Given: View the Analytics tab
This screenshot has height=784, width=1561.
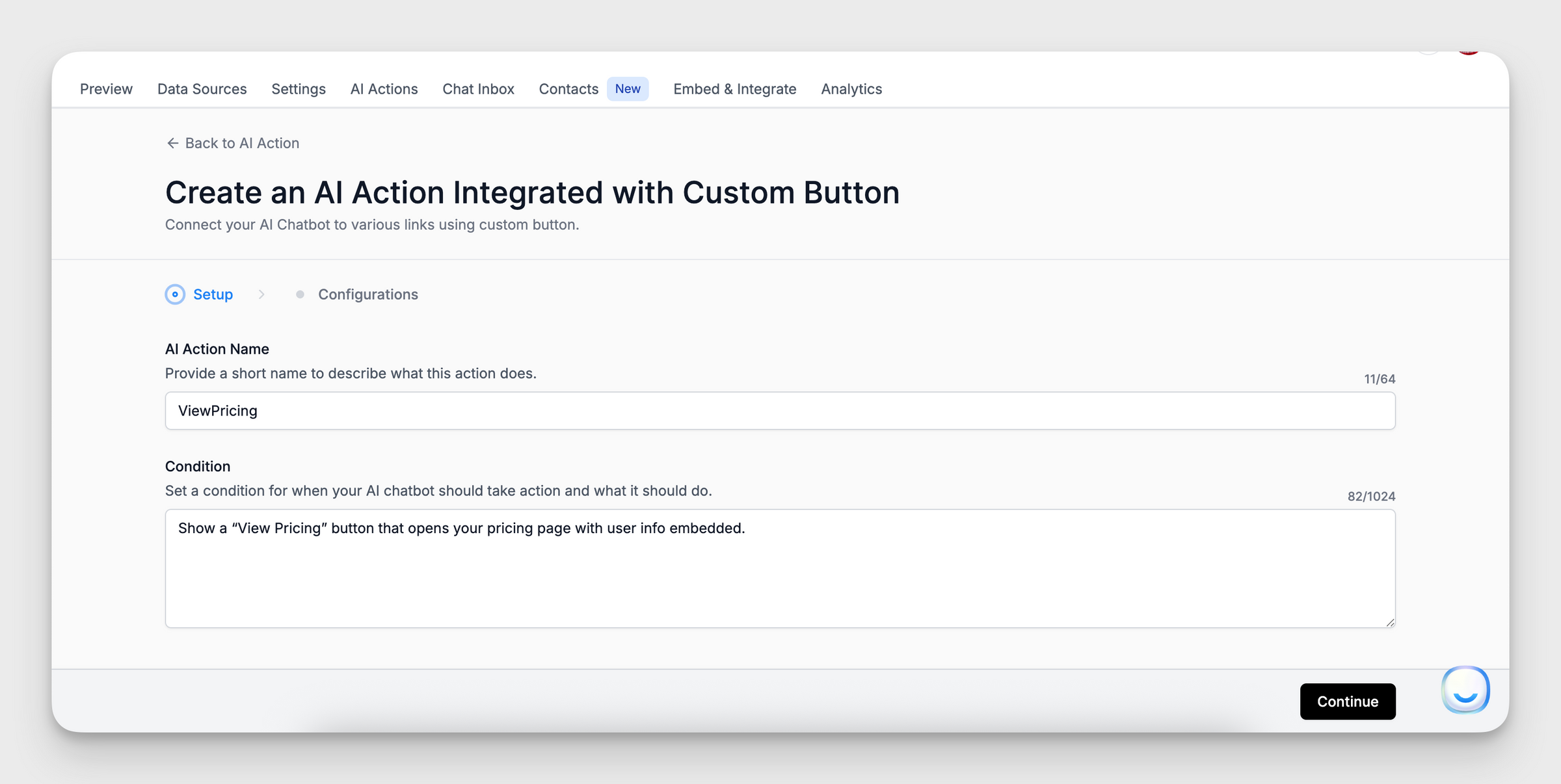Looking at the screenshot, I should click(x=851, y=89).
